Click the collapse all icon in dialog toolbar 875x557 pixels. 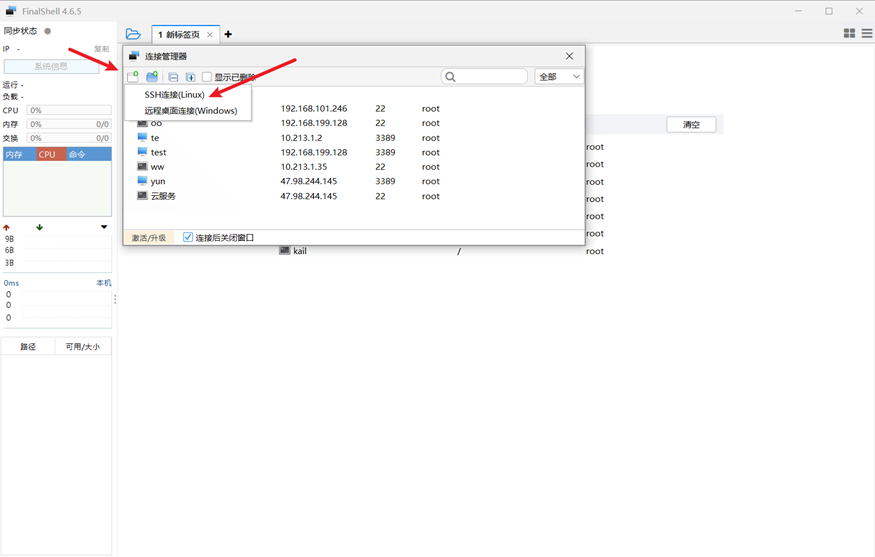click(x=173, y=77)
